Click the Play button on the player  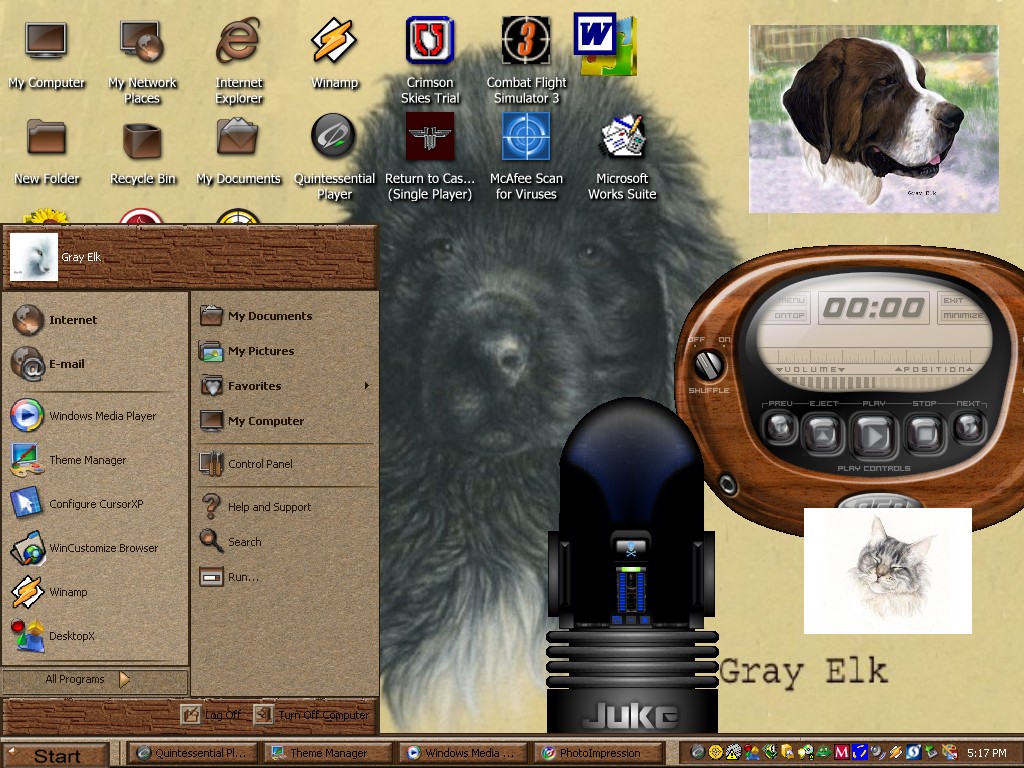pyautogui.click(x=874, y=434)
